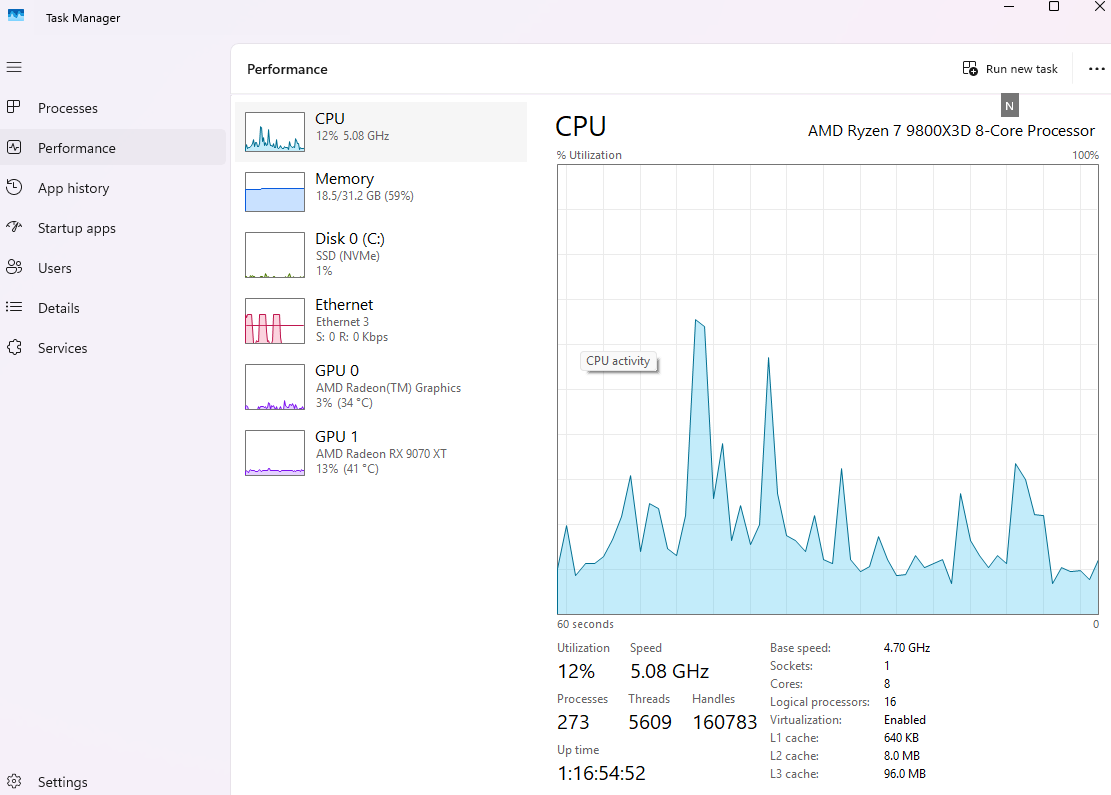
Task: Click the Task Manager app icon
Action: (x=16, y=17)
